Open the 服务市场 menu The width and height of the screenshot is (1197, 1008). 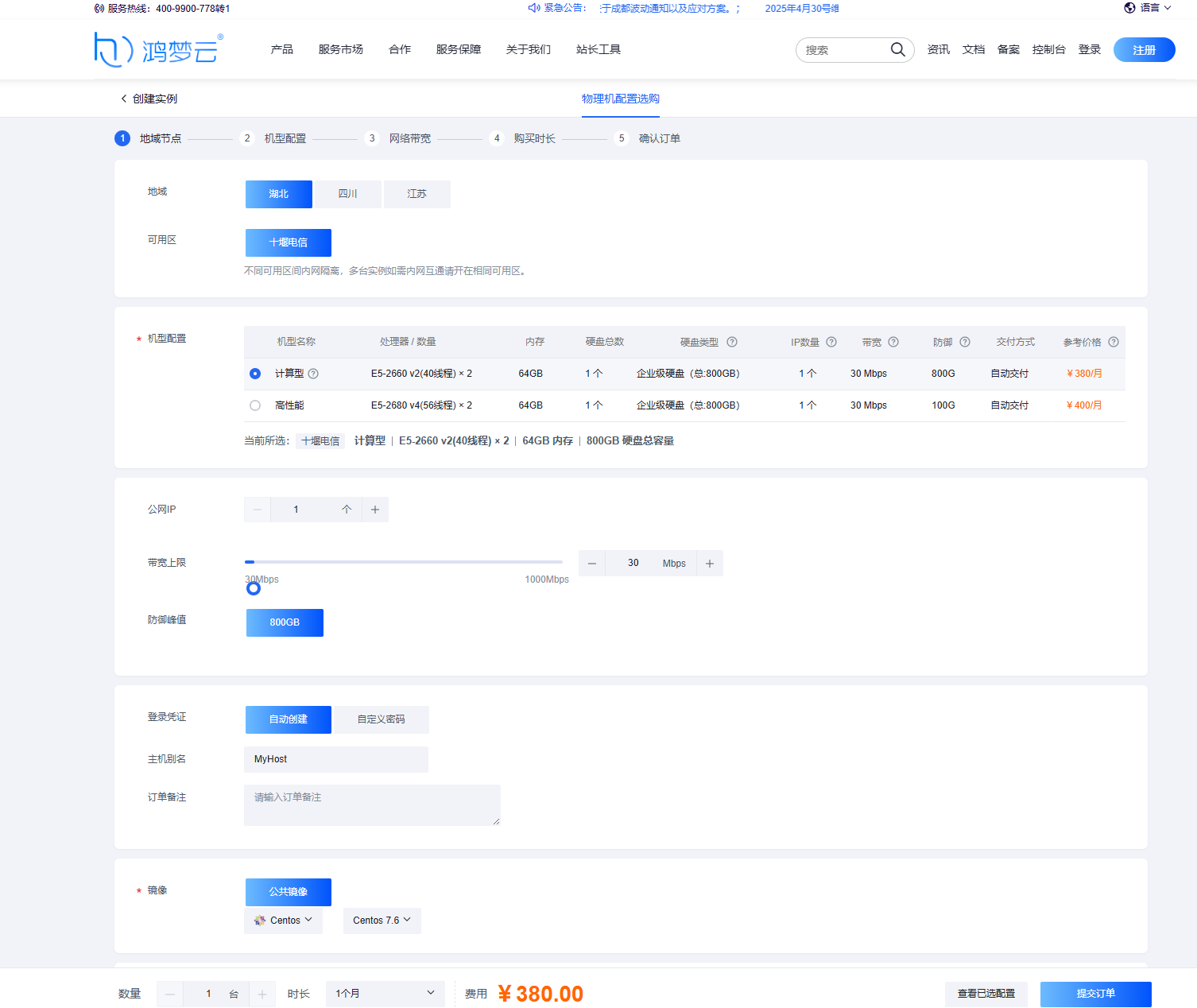(x=340, y=49)
